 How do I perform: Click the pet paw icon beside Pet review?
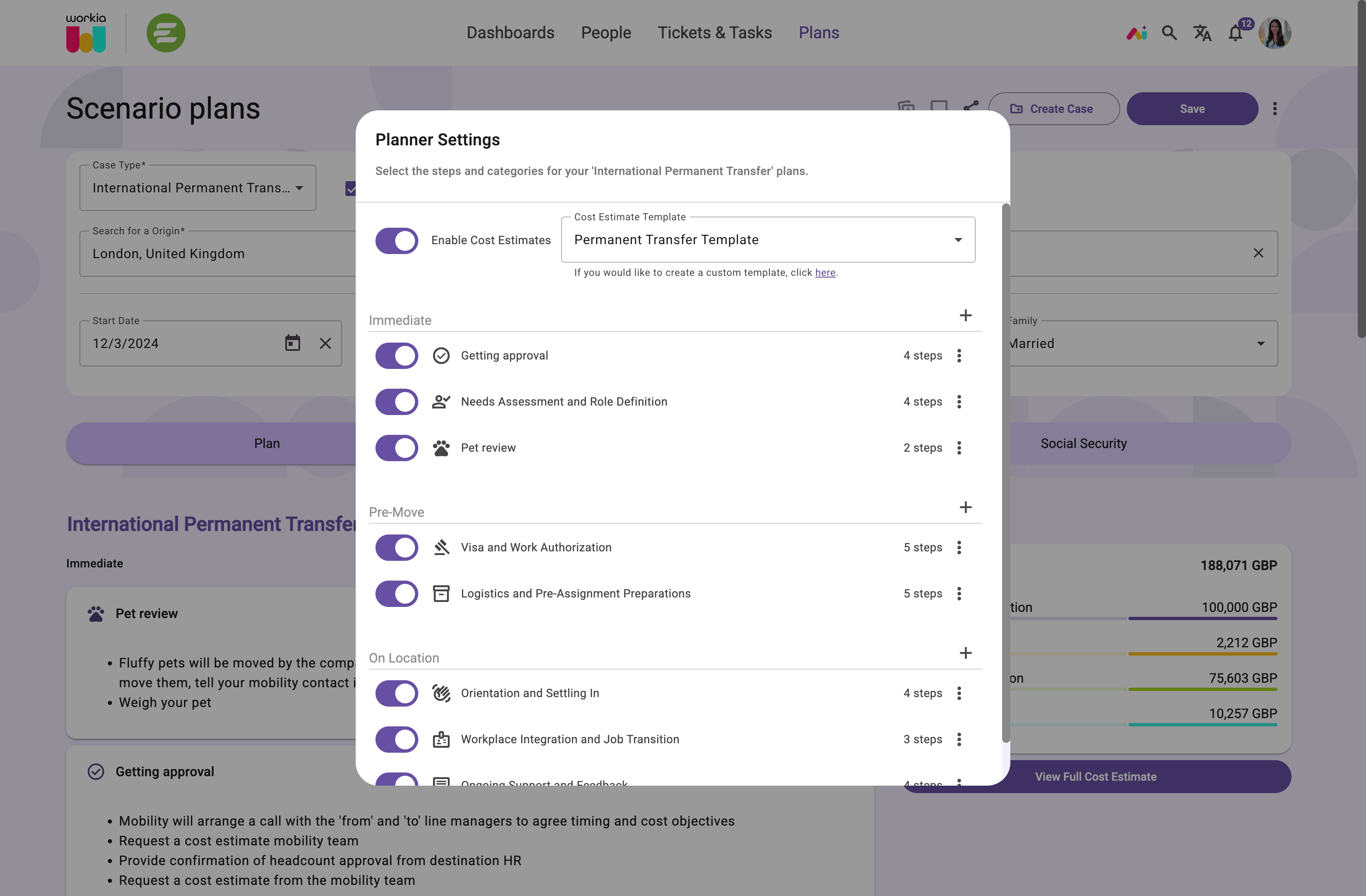441,448
